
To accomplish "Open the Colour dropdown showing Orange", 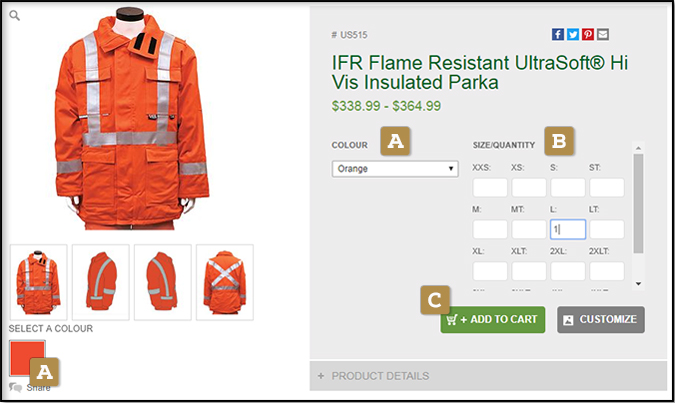I will (x=395, y=169).
